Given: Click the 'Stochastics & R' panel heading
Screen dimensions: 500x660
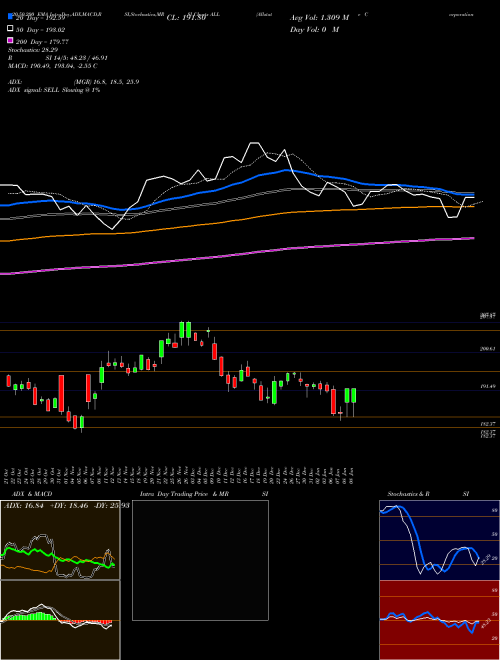Looking at the screenshot, I should 408,494.
